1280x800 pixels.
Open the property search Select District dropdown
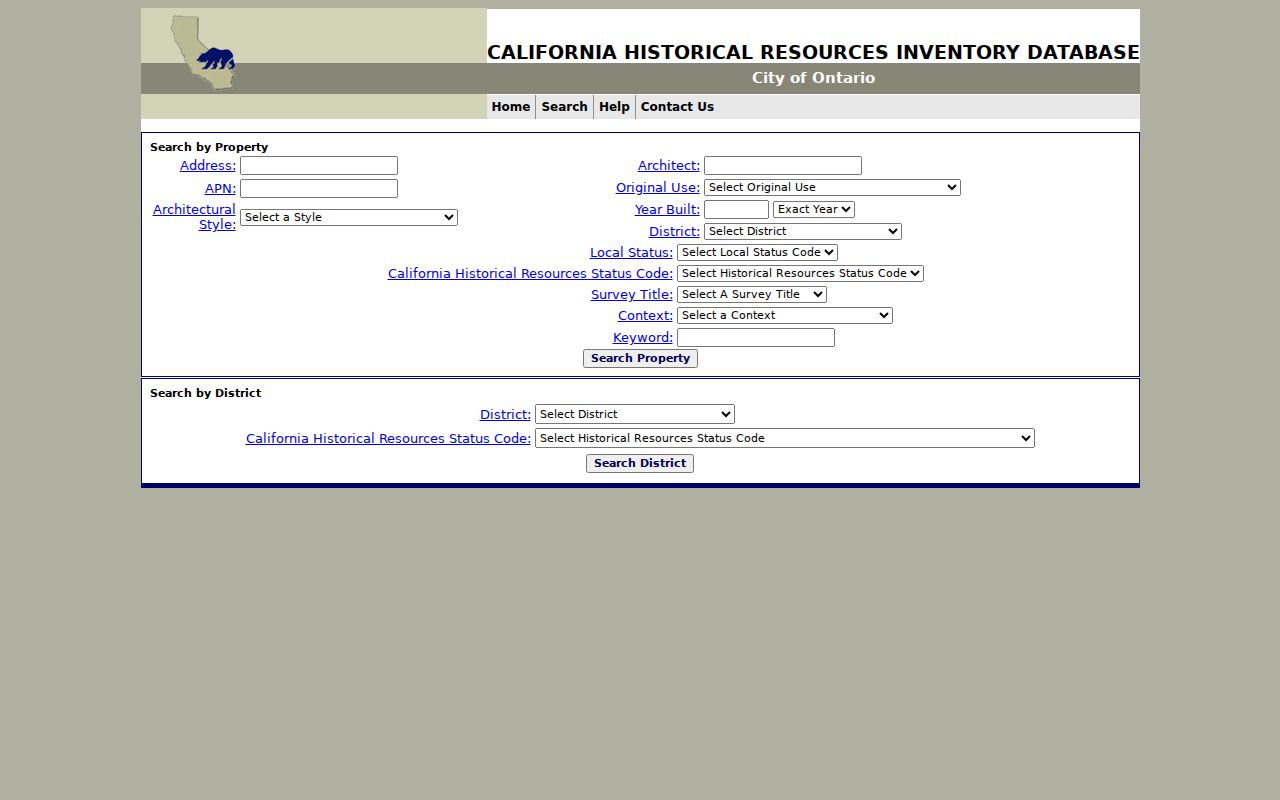point(803,231)
